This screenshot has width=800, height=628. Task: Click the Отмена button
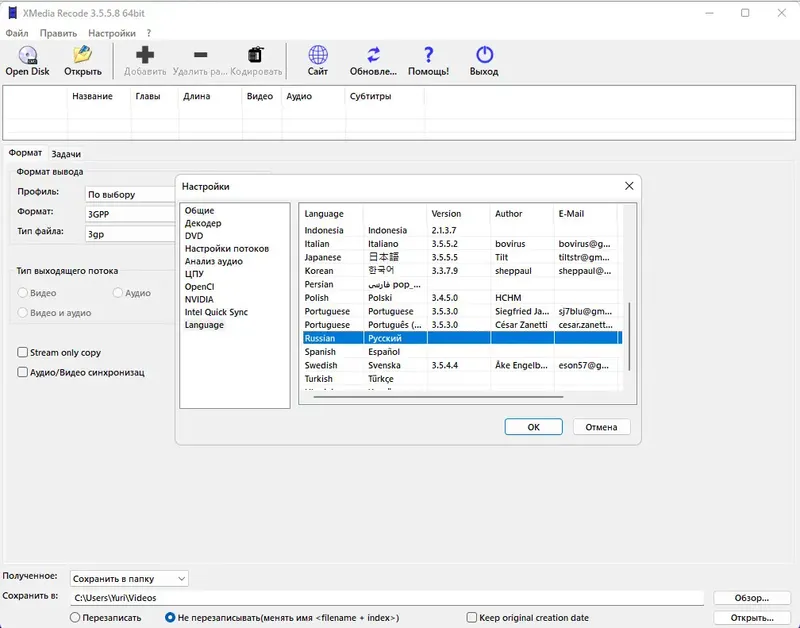(602, 427)
